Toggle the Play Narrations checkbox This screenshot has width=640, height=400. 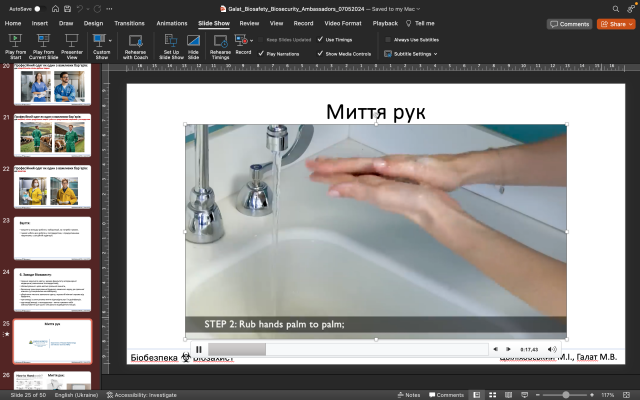coord(262,53)
